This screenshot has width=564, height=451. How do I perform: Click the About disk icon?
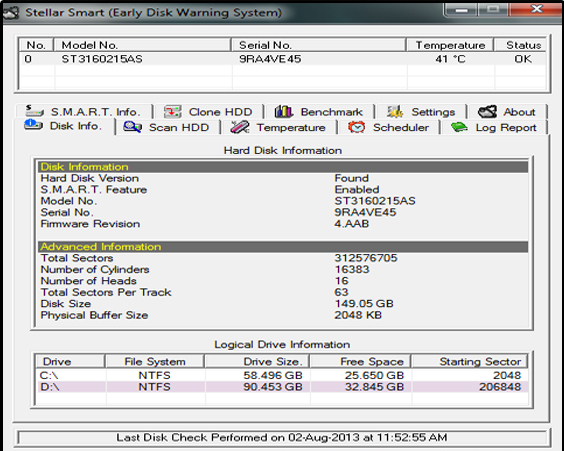point(487,112)
